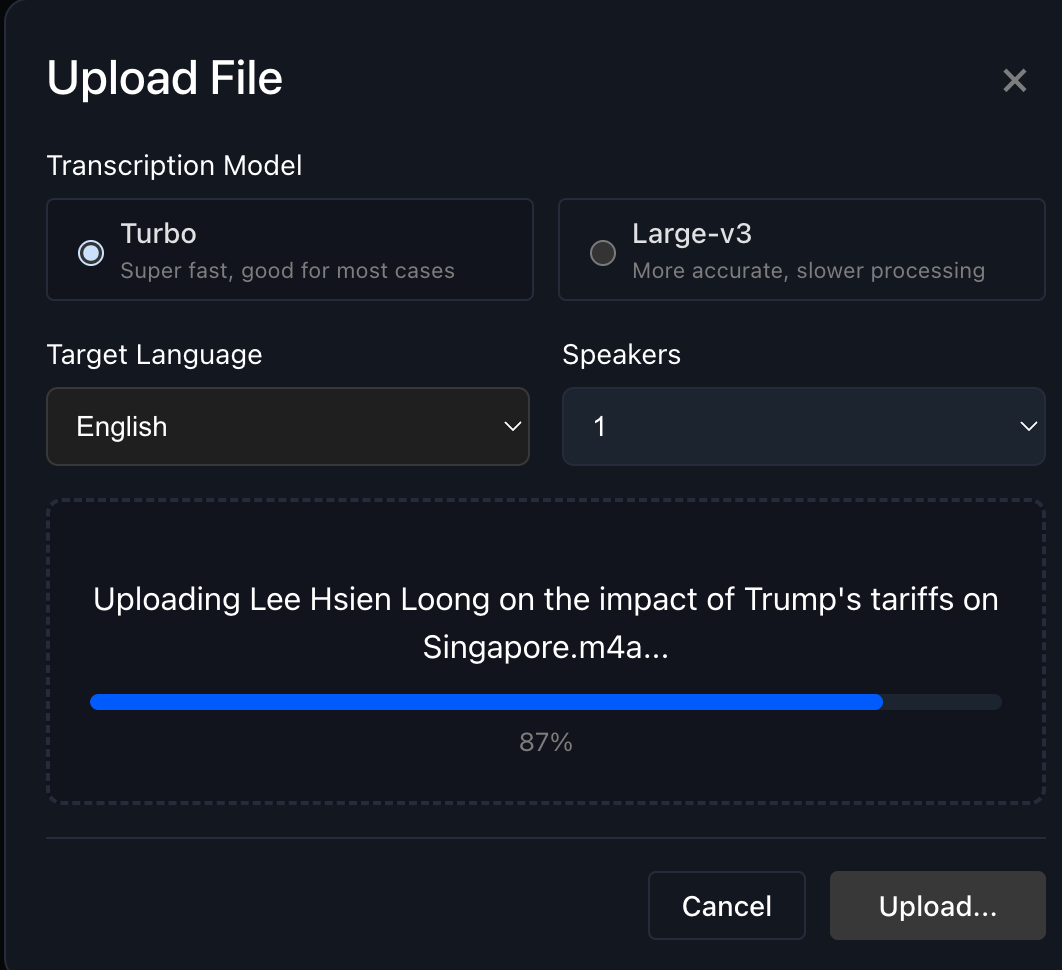
Task: Click the Speakers label above the dropdown
Action: pyautogui.click(x=621, y=354)
